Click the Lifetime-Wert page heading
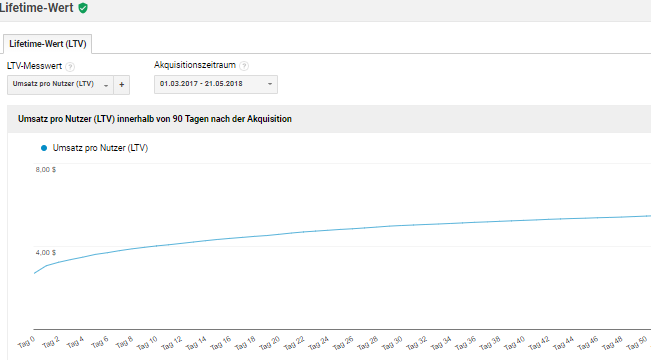651x360 pixels. (37, 8)
